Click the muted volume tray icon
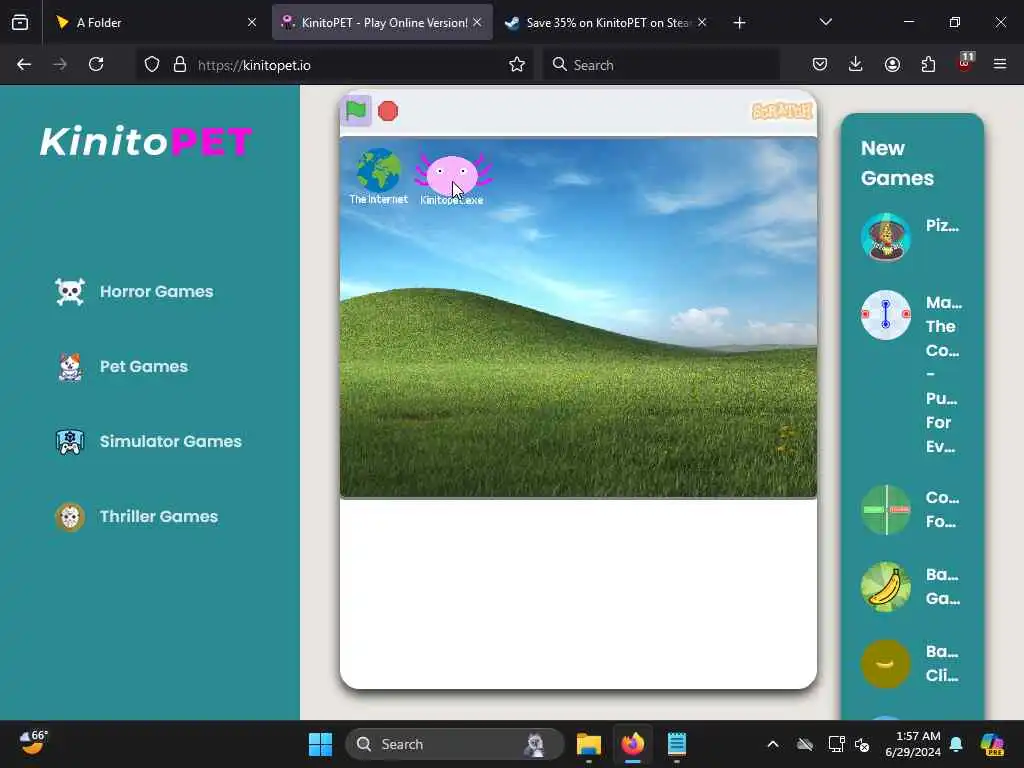Image resolution: width=1024 pixels, height=768 pixels. [863, 744]
